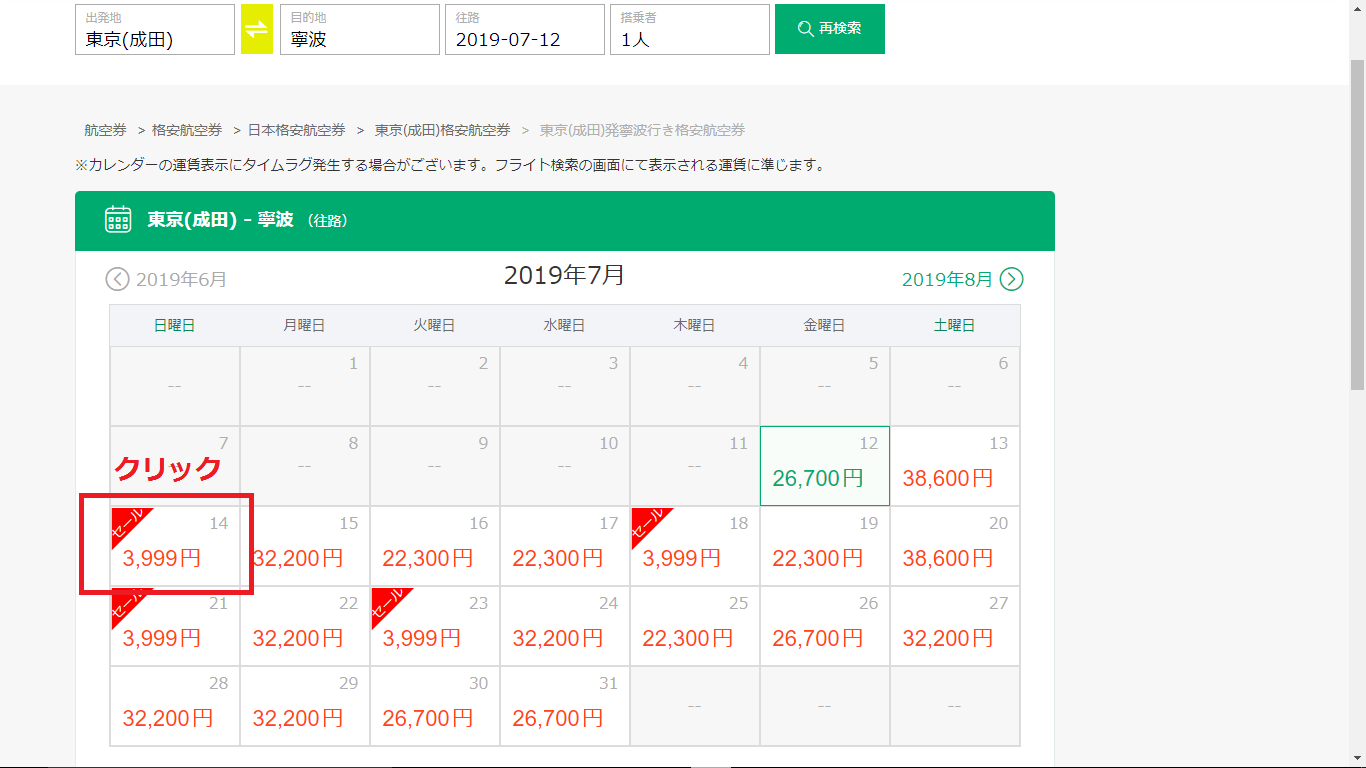This screenshot has width=1366, height=768.
Task: Go to previous month 2019年6月 arrow
Action: 118,279
